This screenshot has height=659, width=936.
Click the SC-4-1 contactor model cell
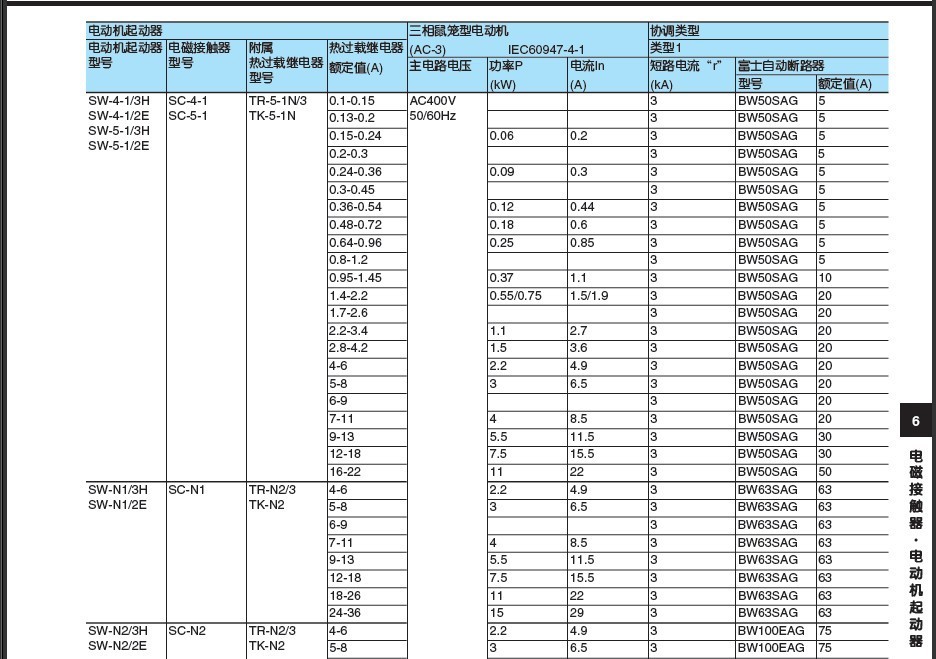[188, 101]
